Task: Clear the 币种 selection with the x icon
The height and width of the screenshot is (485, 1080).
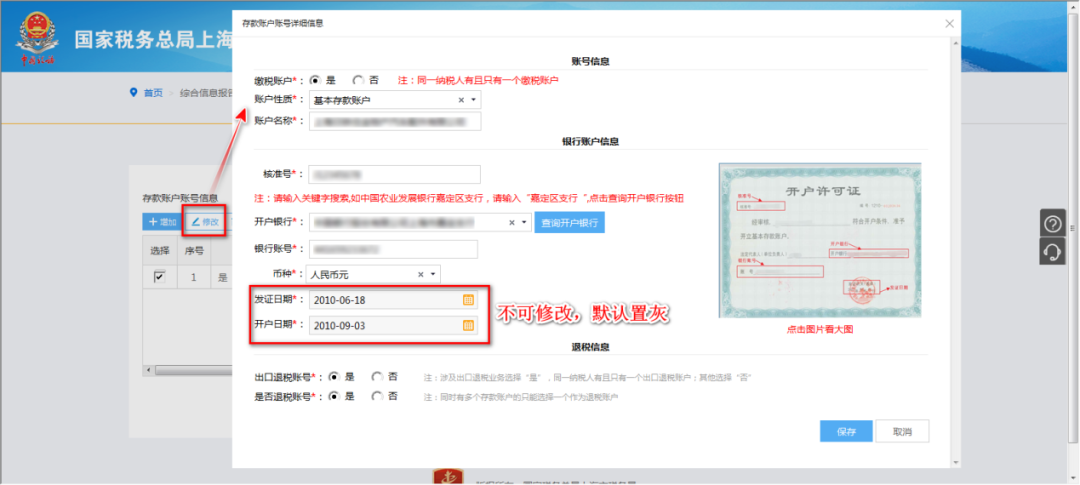Action: [421, 273]
